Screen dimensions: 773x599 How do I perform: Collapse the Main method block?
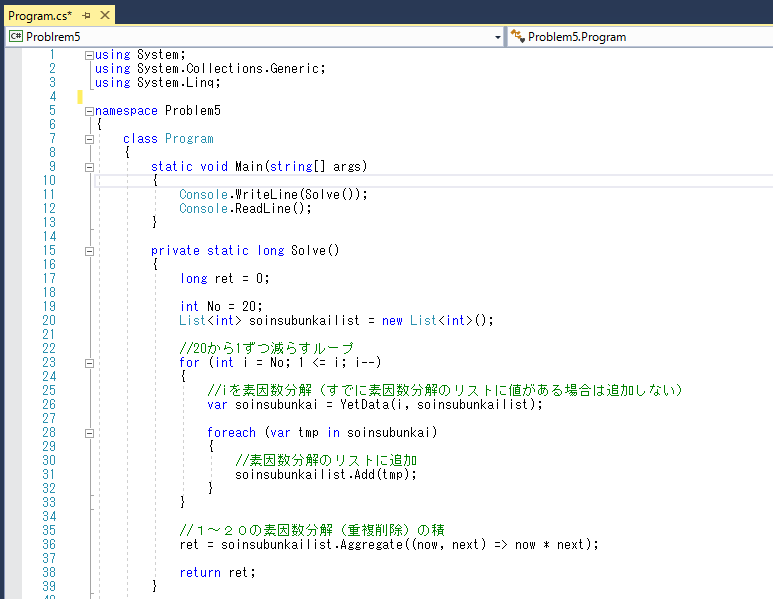(x=89, y=168)
